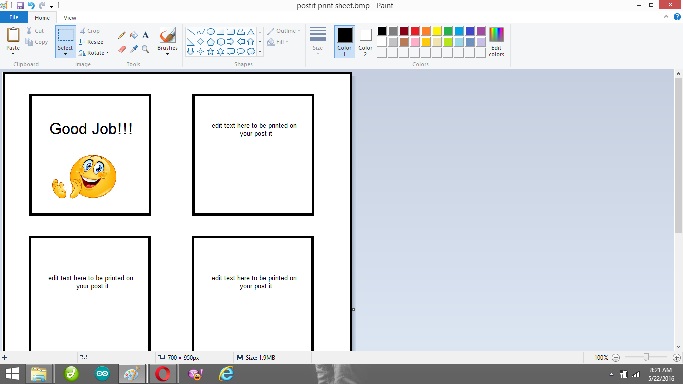
Task: Click the Resize button
Action: pos(91,42)
